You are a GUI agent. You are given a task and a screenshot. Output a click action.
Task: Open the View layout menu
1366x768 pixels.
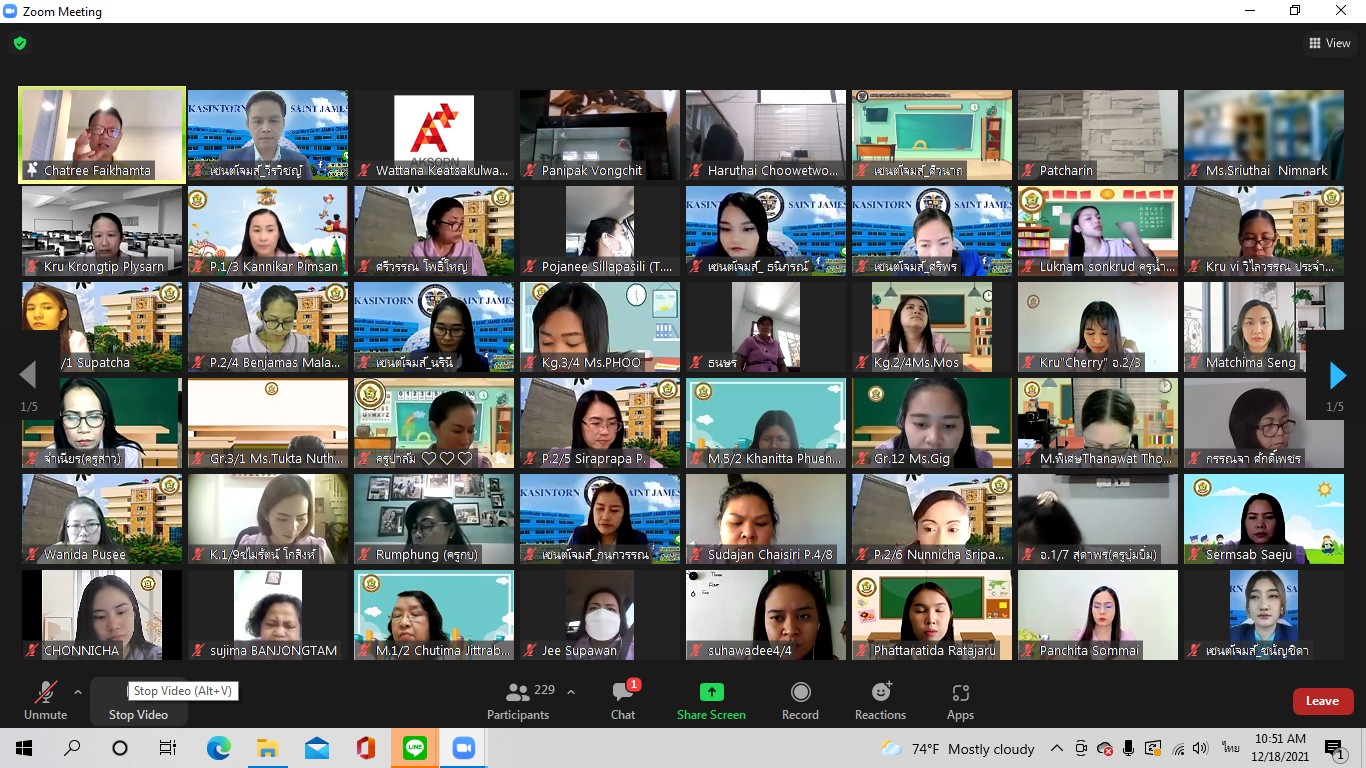click(1329, 43)
